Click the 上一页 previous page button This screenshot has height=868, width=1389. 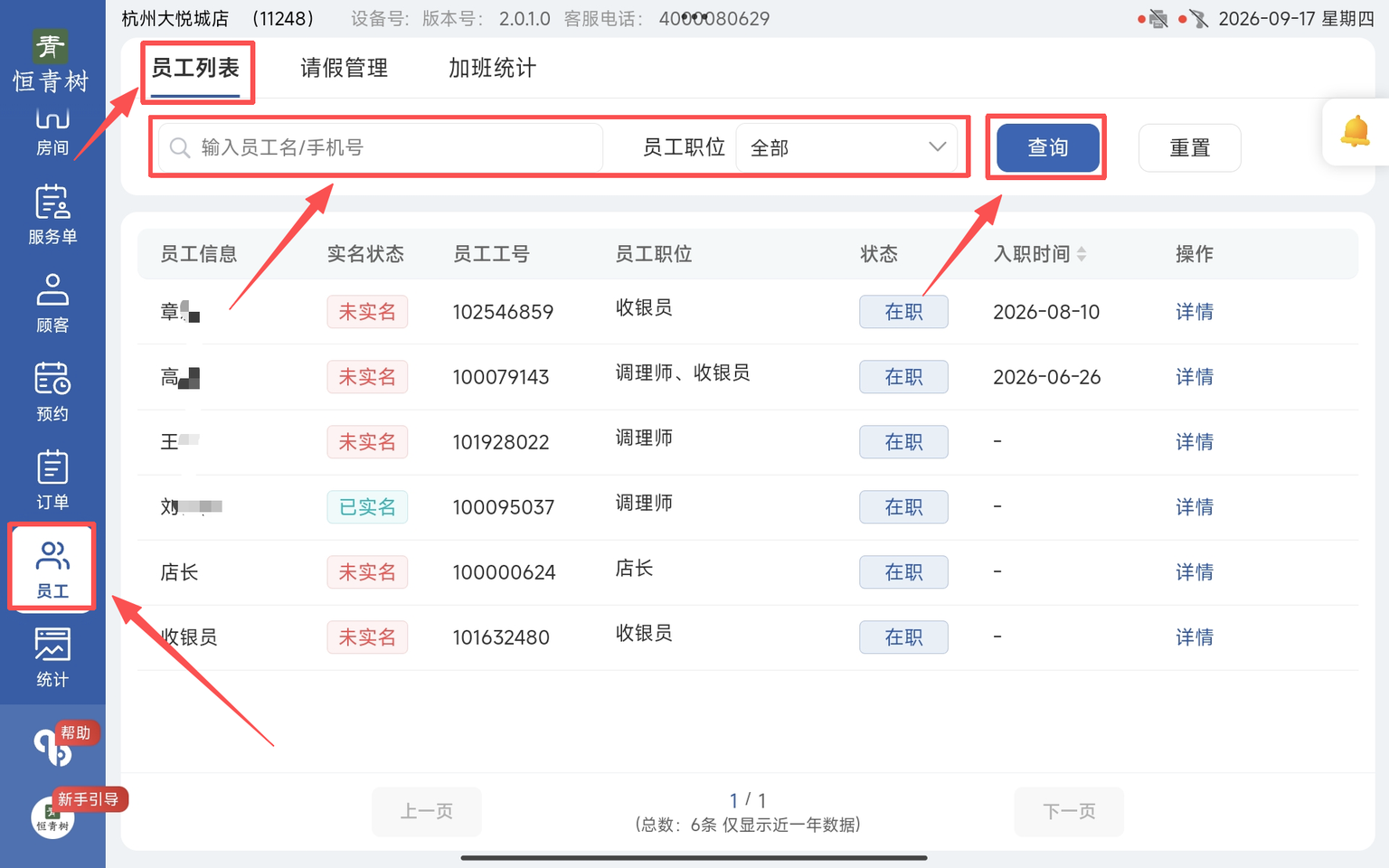(x=427, y=811)
